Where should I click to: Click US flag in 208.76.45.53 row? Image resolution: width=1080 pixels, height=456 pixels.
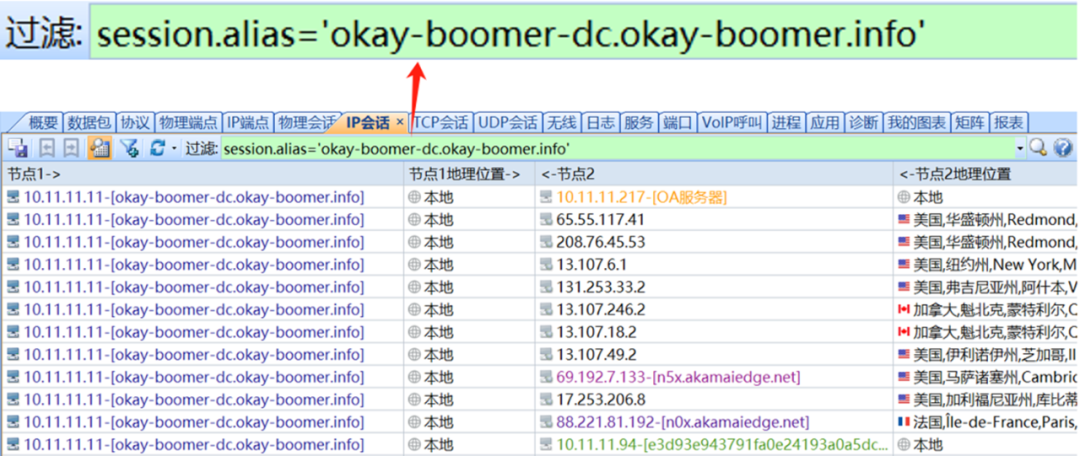click(904, 242)
